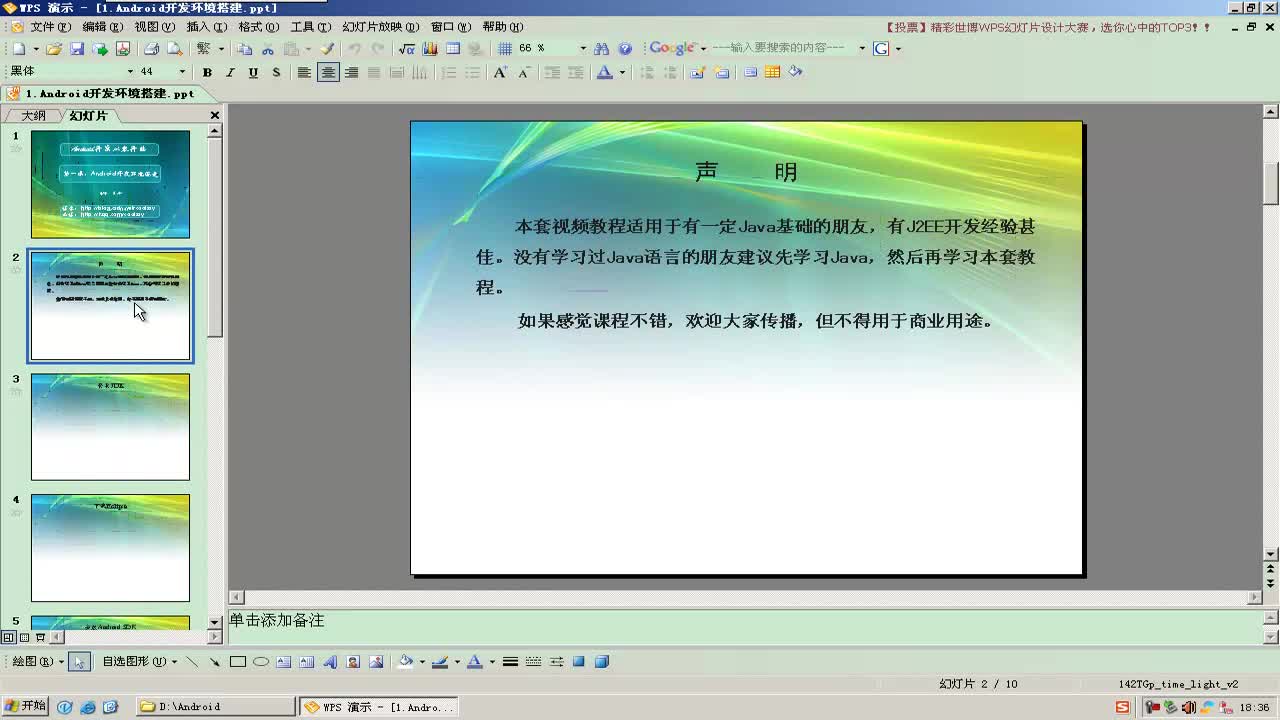This screenshot has width=1280, height=720.
Task: Switch to the 大纲 (Outline) tab
Action: click(x=34, y=116)
